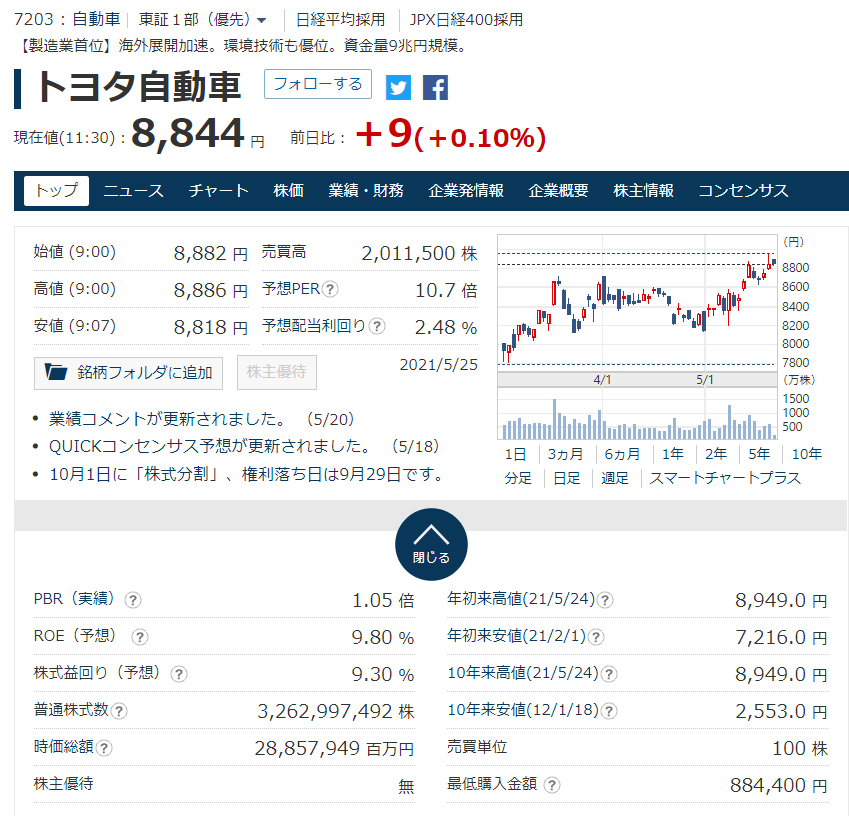Set chart range to 5年
Image resolution: width=849 pixels, height=816 pixels.
[x=759, y=454]
